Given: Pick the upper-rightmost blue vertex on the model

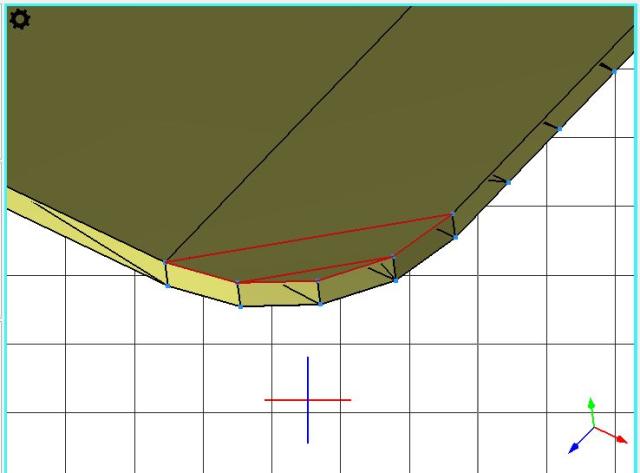Looking at the screenshot, I should point(613,70).
